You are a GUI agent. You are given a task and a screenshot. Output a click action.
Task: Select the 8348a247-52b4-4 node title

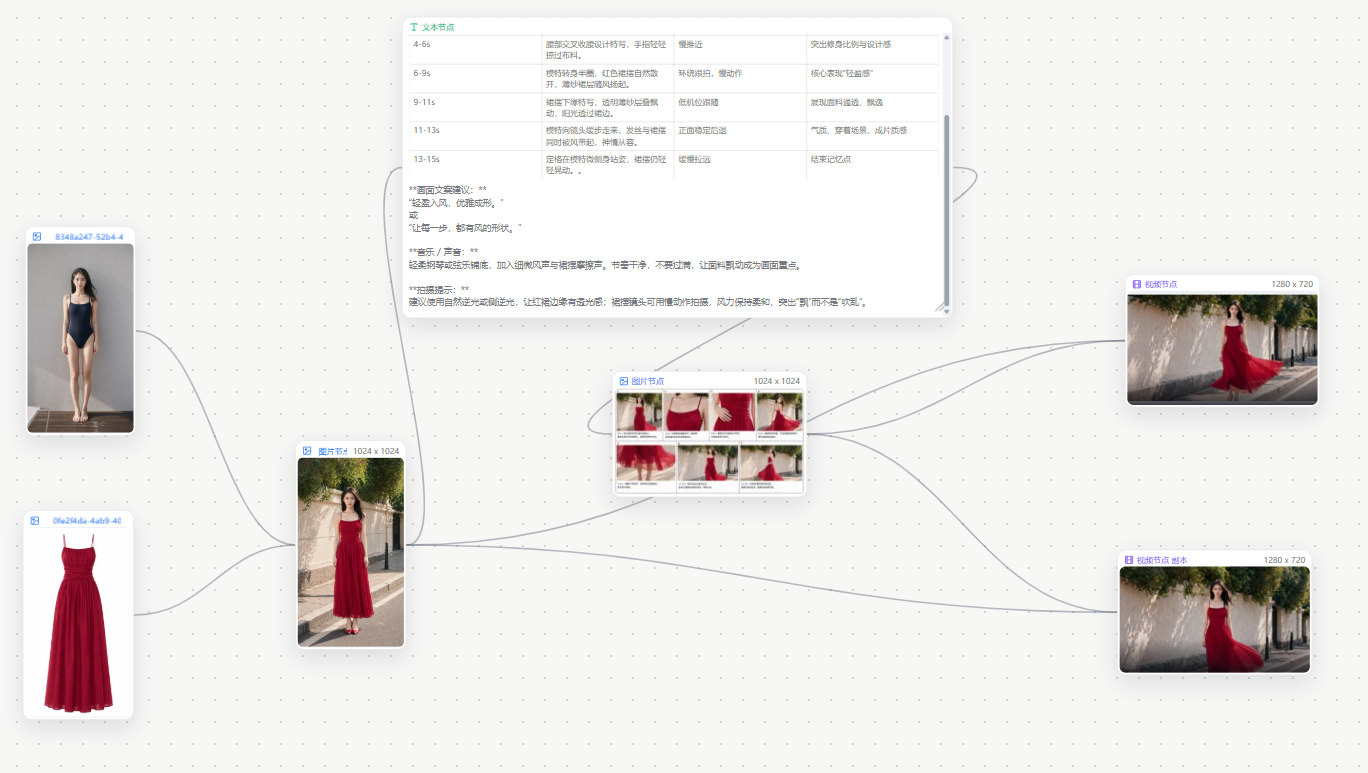(89, 237)
